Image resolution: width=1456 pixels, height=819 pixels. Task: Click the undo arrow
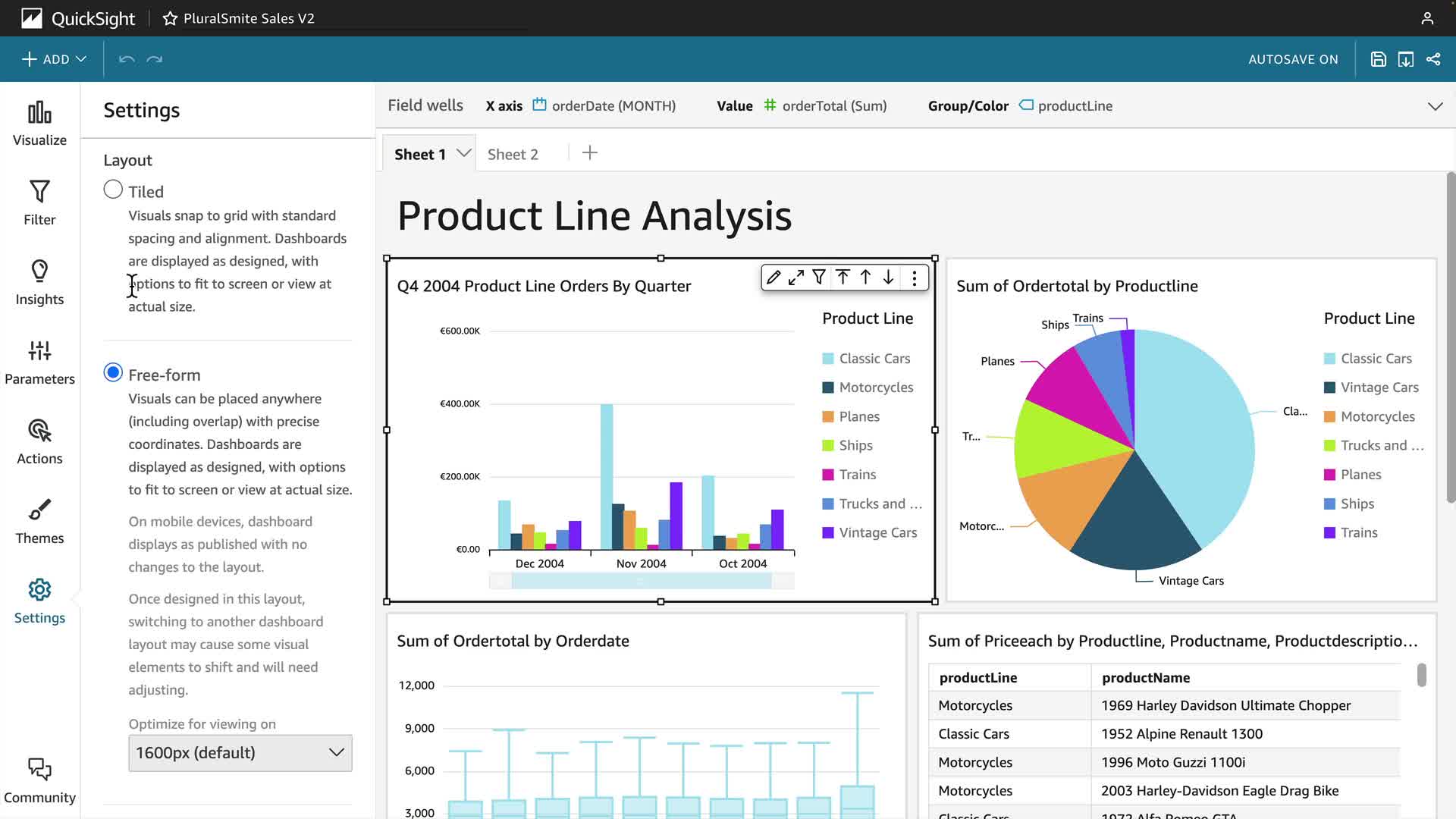click(x=127, y=59)
